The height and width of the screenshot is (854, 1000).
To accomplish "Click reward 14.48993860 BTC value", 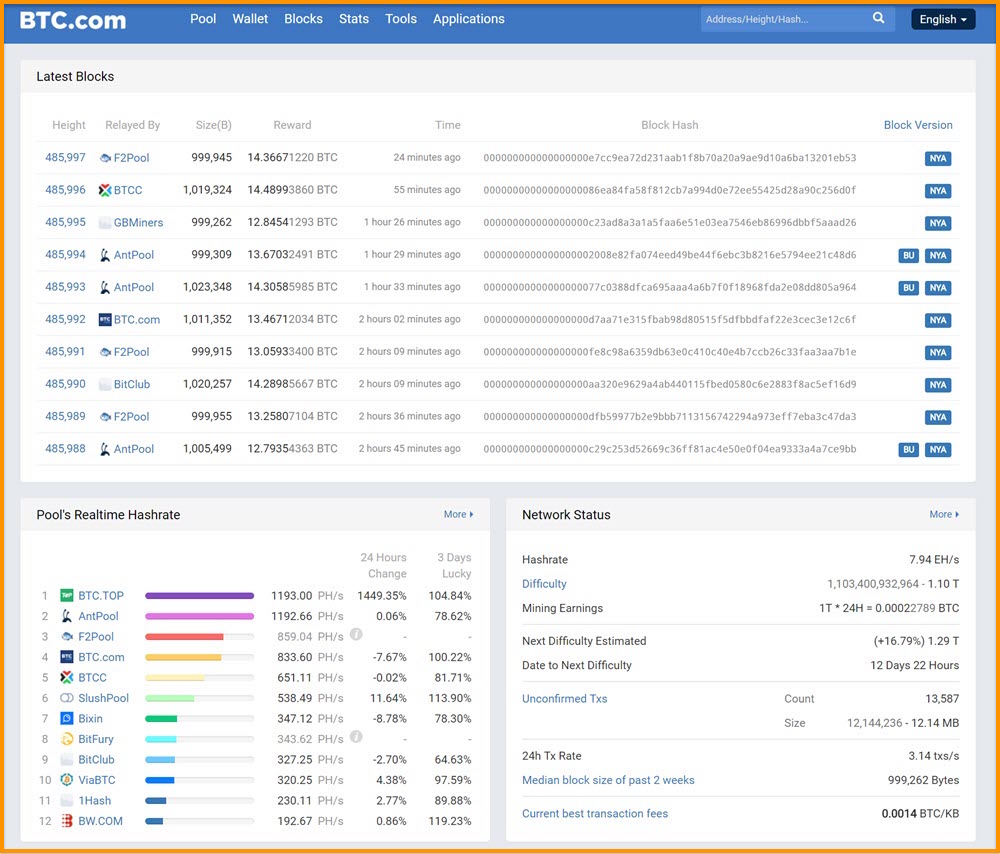I will pos(292,190).
